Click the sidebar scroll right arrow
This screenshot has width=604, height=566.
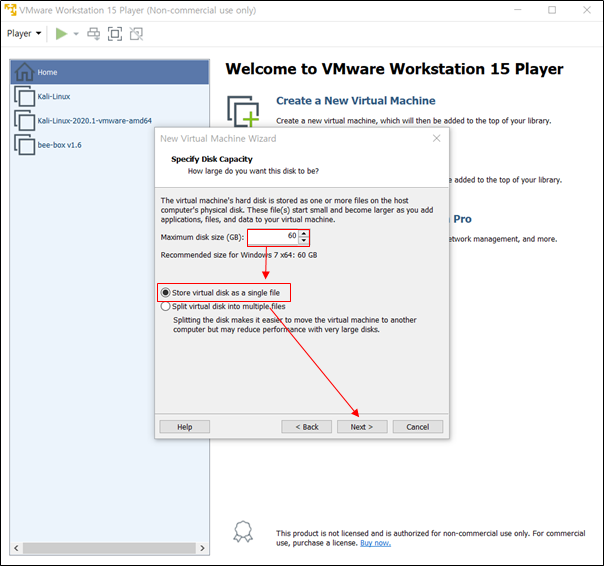point(203,548)
